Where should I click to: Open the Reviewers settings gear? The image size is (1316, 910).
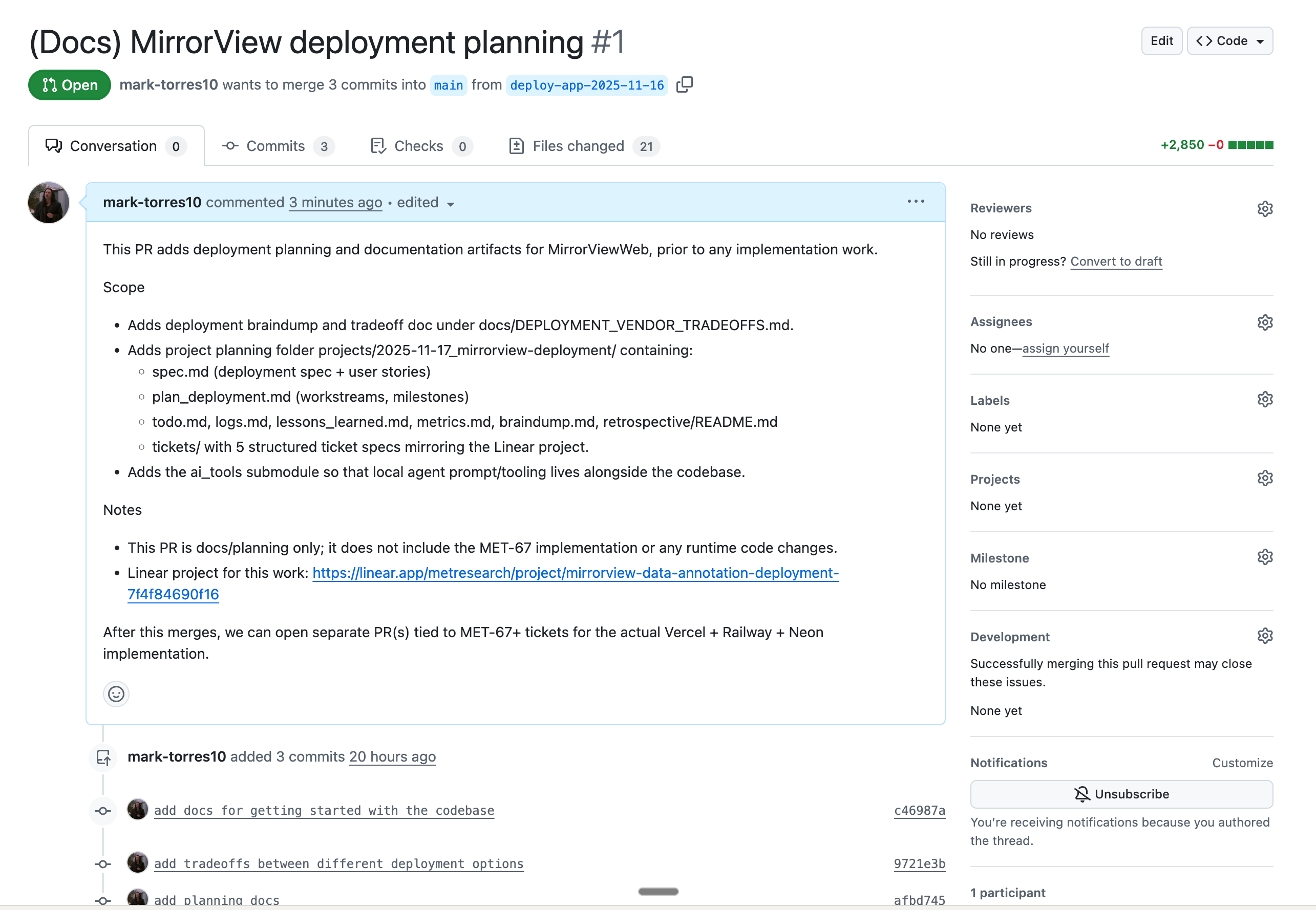coord(1265,209)
